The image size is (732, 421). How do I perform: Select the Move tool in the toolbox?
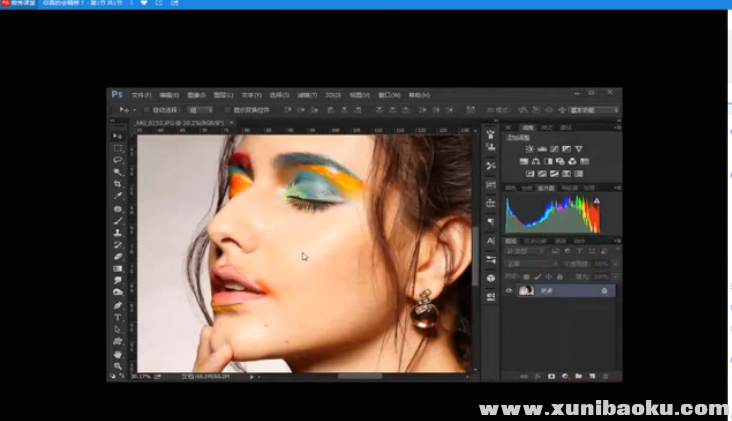pyautogui.click(x=118, y=136)
